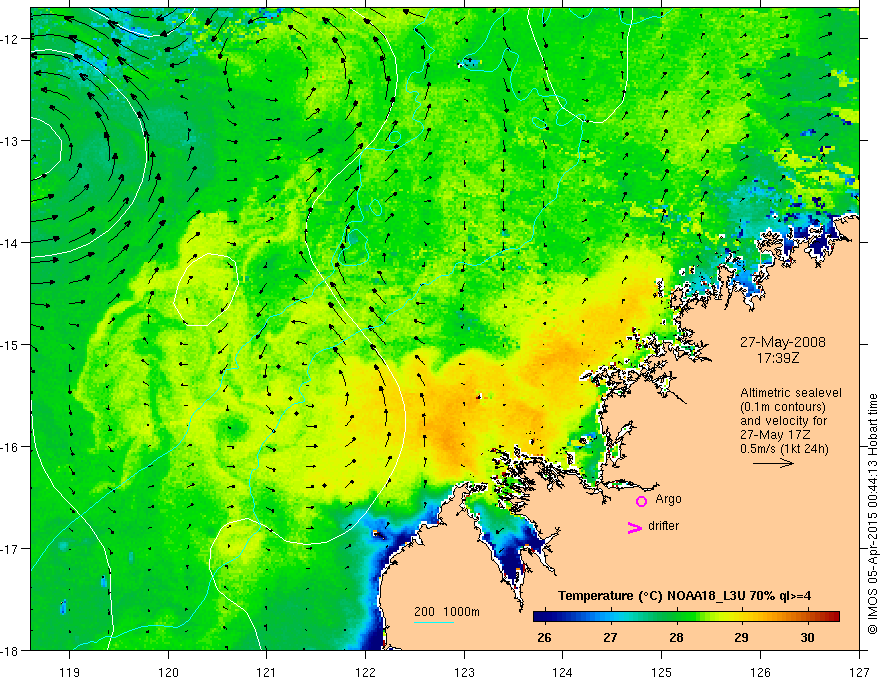Click the '200 1000m' depth contour label
This screenshot has width=880, height=680.
[x=447, y=612]
